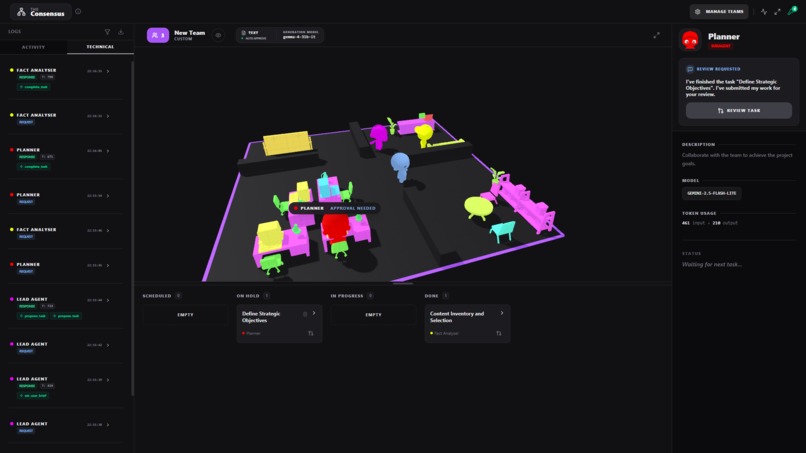Click the red Planner avatar
This screenshot has height=453, width=806.
tap(690, 40)
